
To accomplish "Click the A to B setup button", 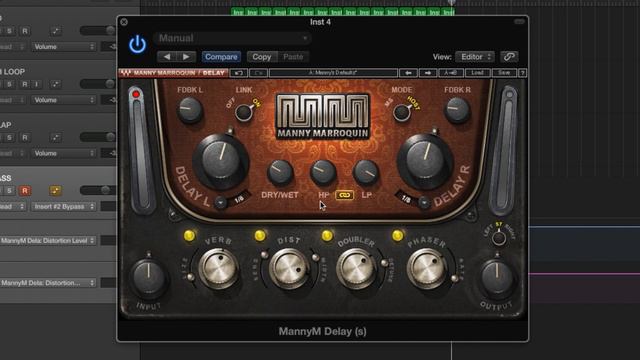I will coord(451,73).
